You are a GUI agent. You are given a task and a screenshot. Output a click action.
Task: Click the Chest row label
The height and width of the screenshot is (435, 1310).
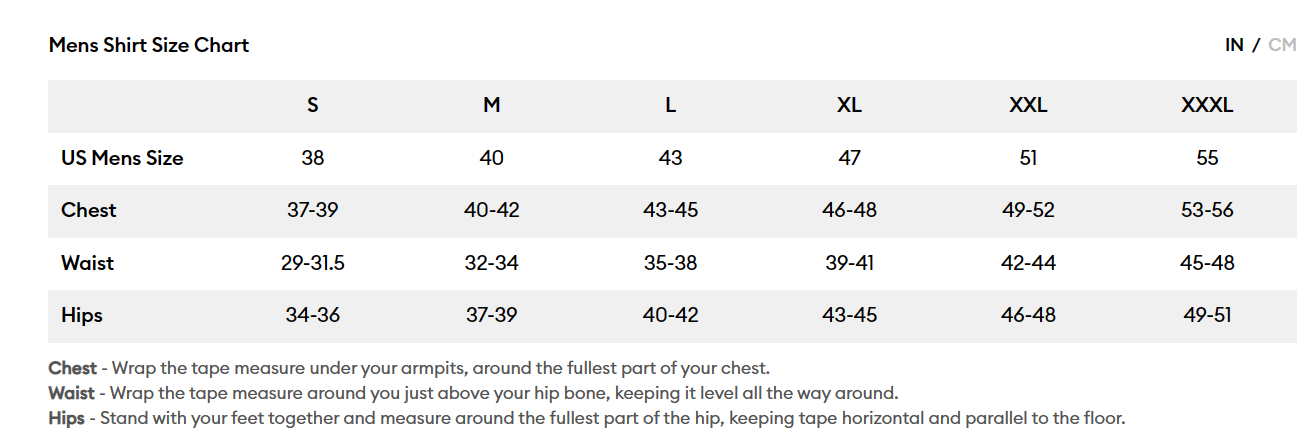pos(88,210)
